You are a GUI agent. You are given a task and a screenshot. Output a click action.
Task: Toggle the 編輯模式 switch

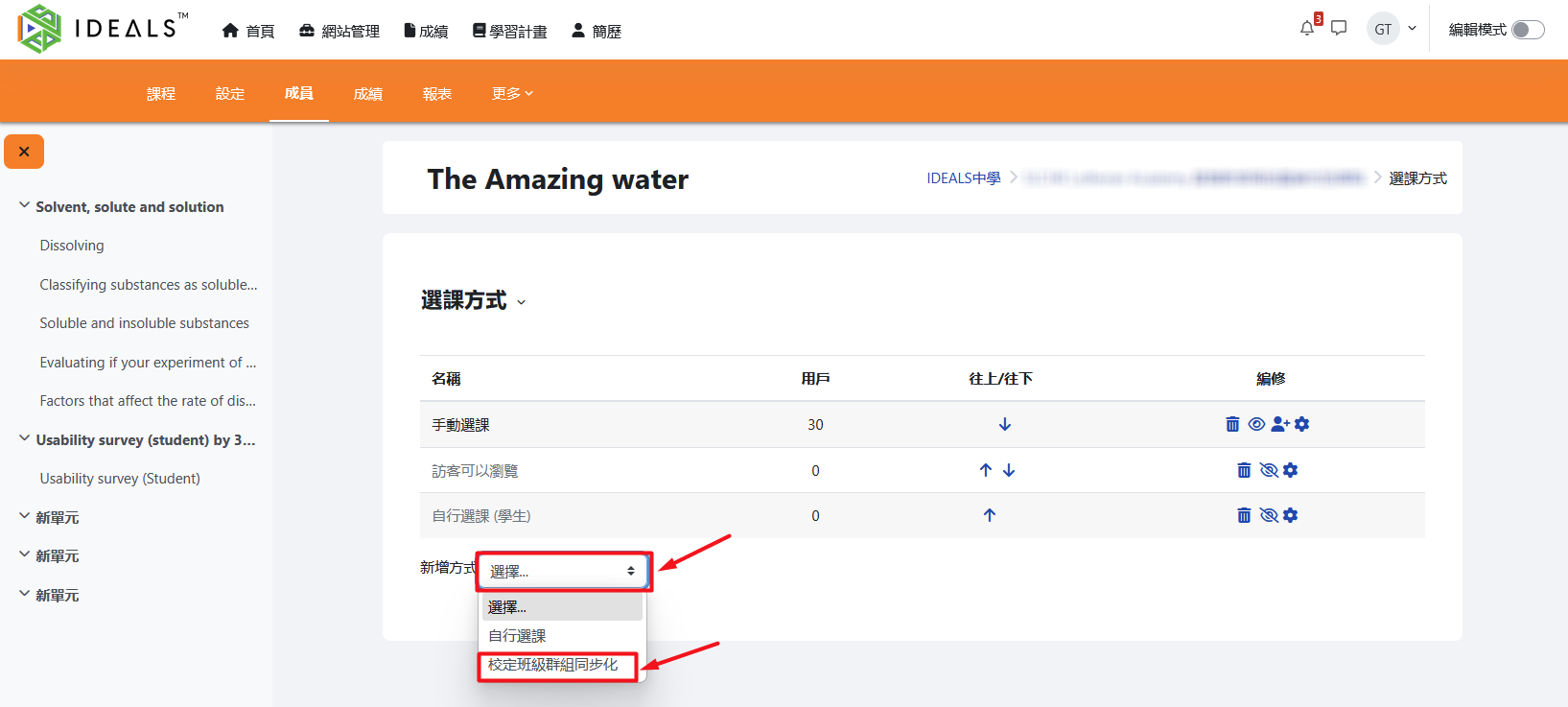click(1527, 30)
